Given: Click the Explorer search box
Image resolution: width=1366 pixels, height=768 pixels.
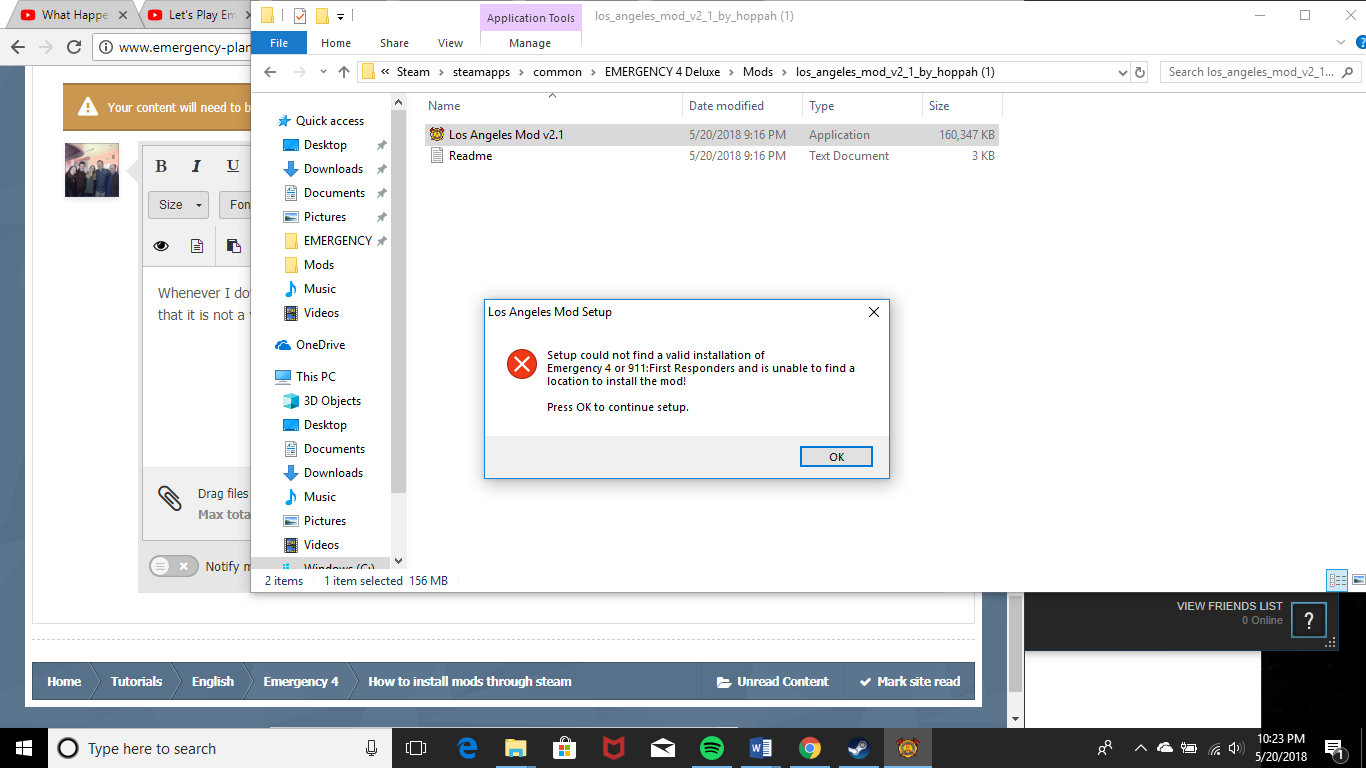Looking at the screenshot, I should (1260, 72).
